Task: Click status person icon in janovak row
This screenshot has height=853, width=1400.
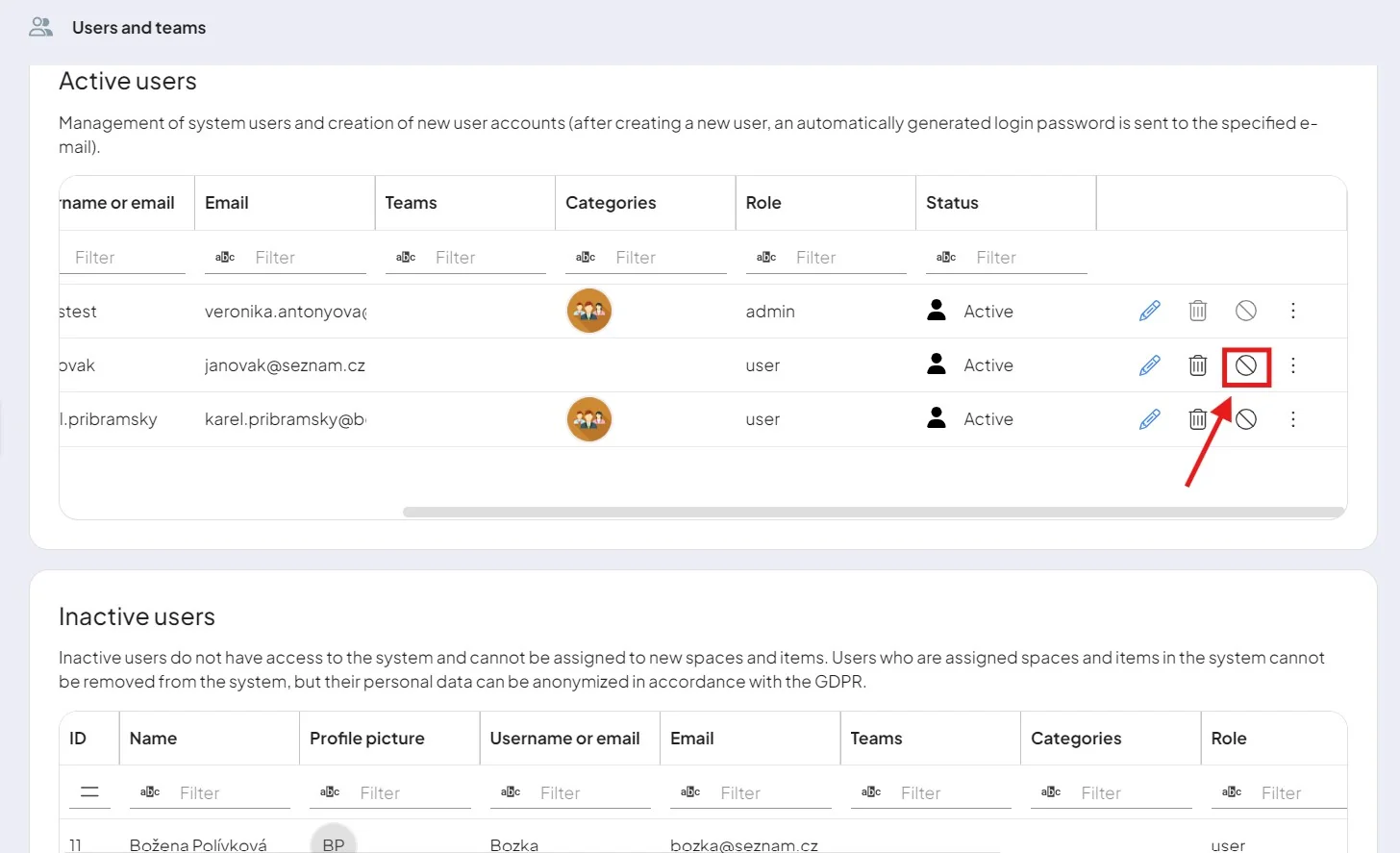Action: point(937,364)
